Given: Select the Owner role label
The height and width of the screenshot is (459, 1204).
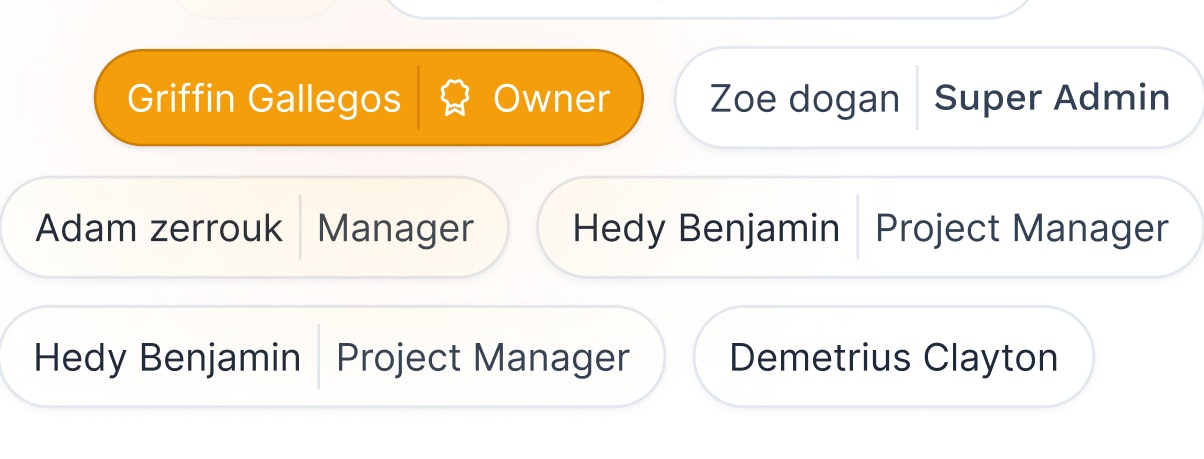Looking at the screenshot, I should [551, 98].
